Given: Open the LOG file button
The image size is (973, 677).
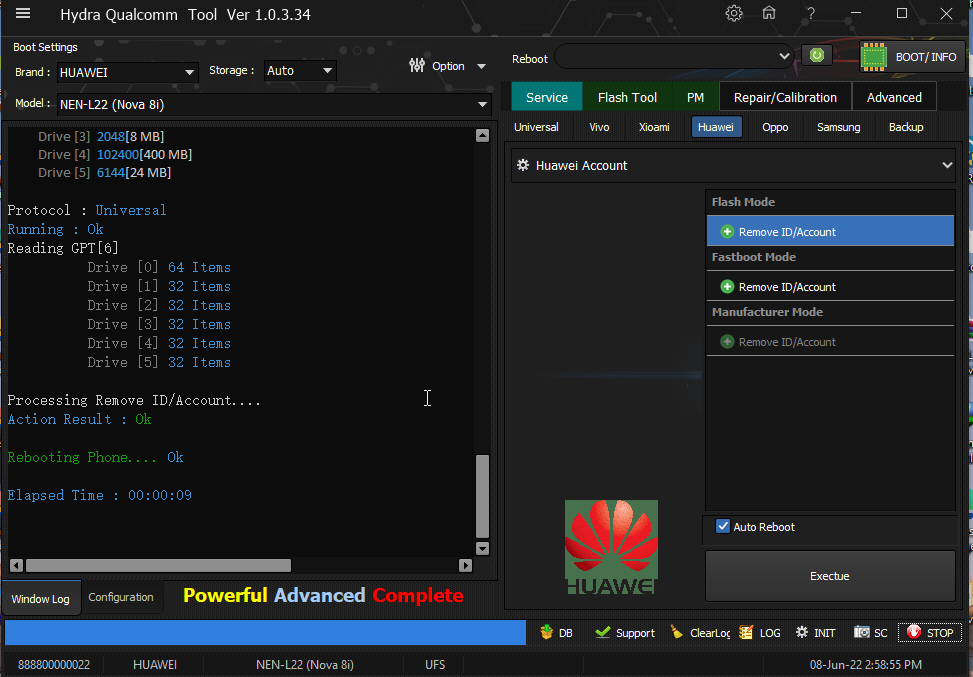Looking at the screenshot, I should (760, 632).
